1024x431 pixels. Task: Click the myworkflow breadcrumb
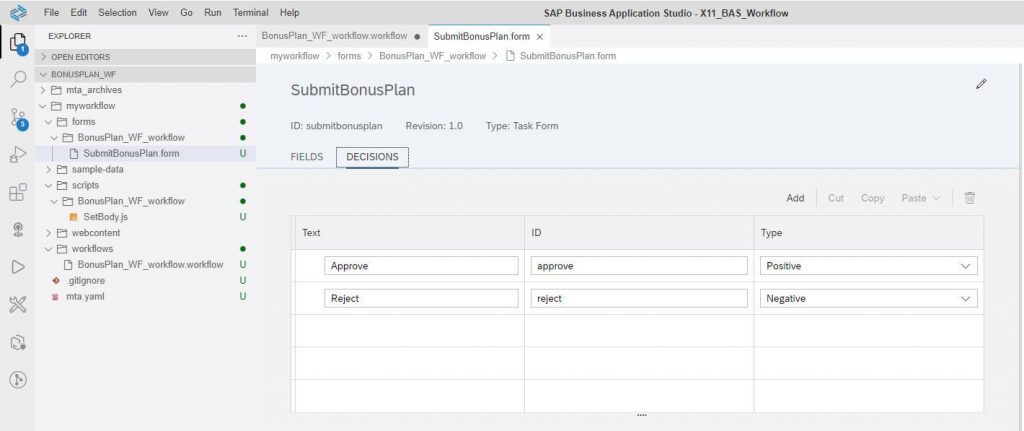click(295, 56)
